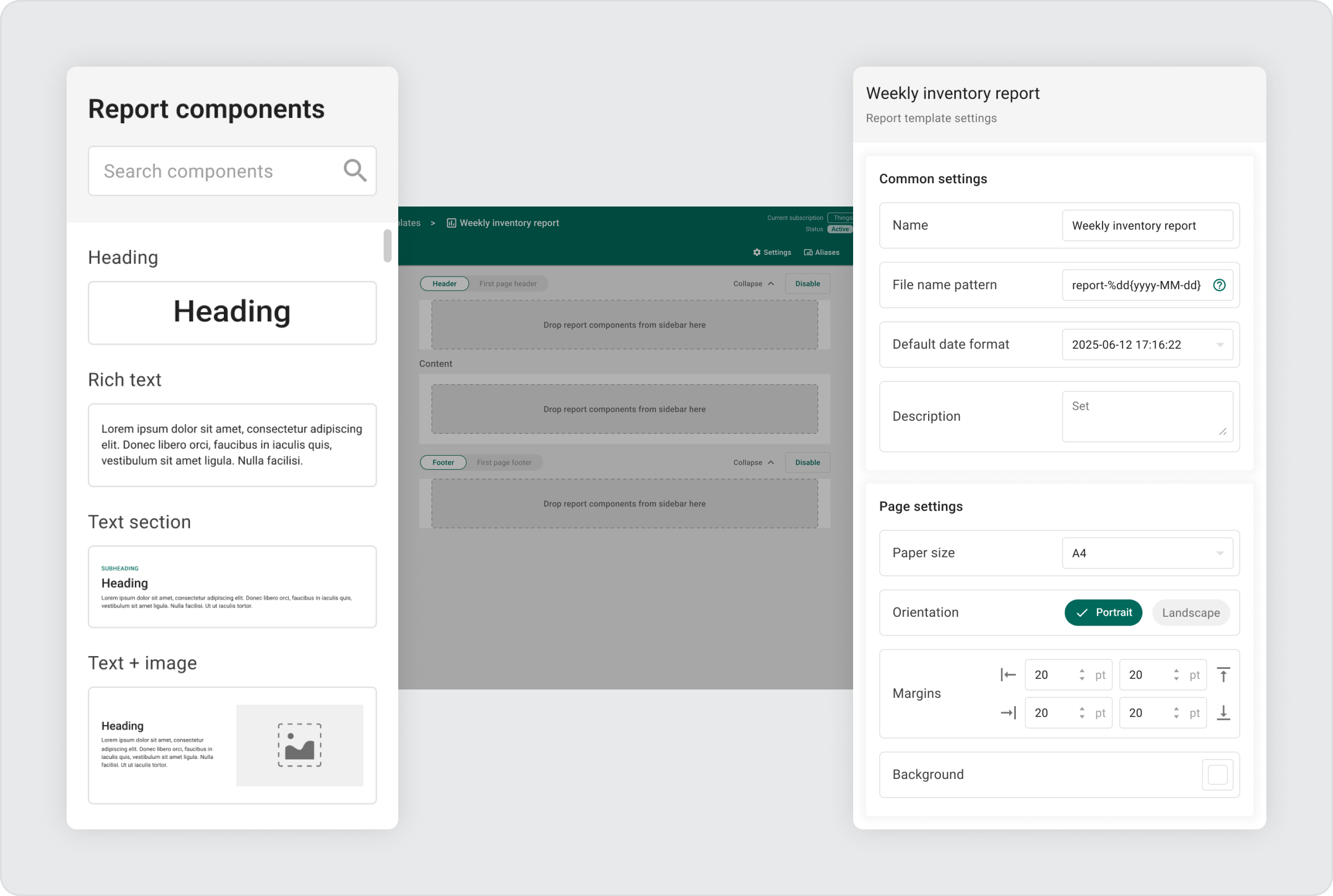Click the top margin arrow icon

1222,675
